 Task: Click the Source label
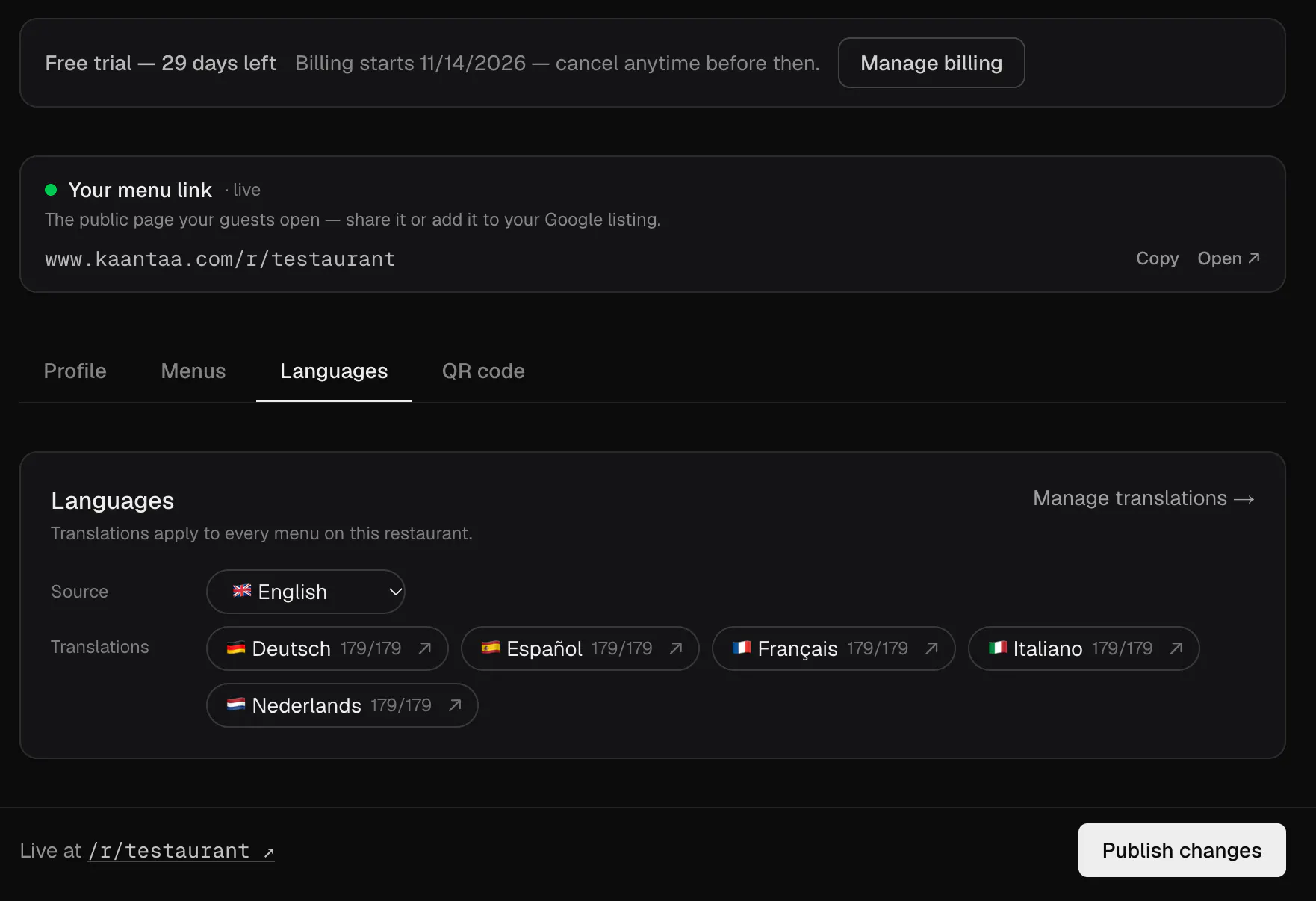[x=80, y=592]
